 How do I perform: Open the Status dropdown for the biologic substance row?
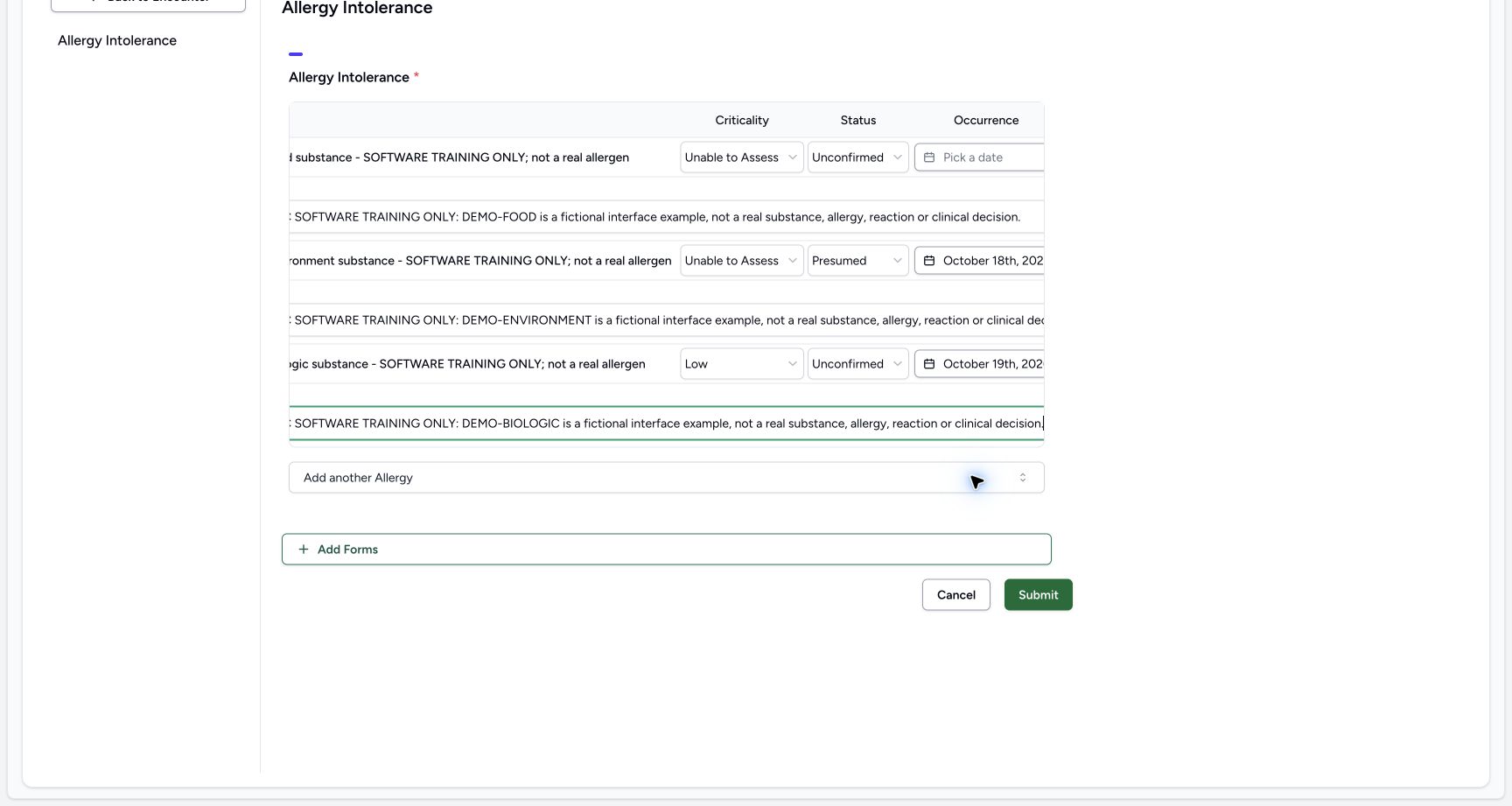857,364
